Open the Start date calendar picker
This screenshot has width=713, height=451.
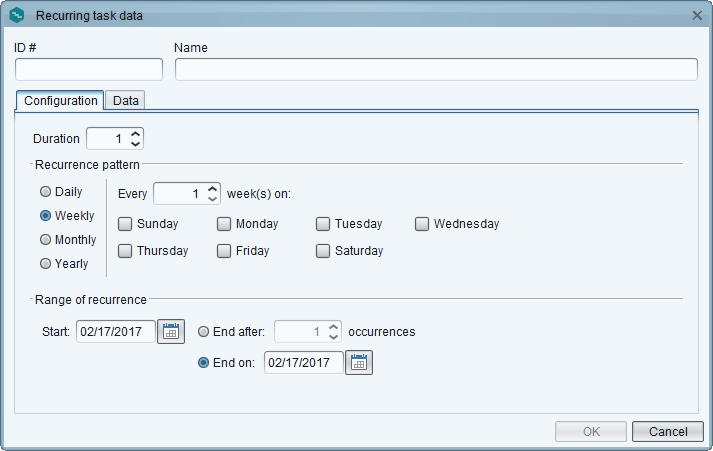[171, 332]
